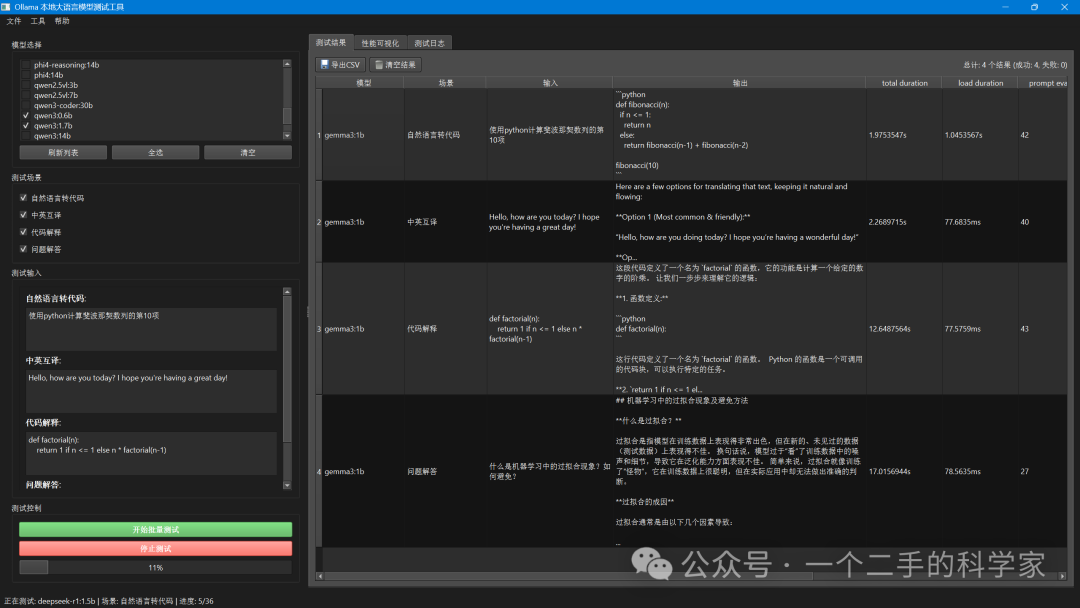Click the 1.9753547s total duration cell
Viewport: 1080px width, 608px height.
(x=904, y=135)
